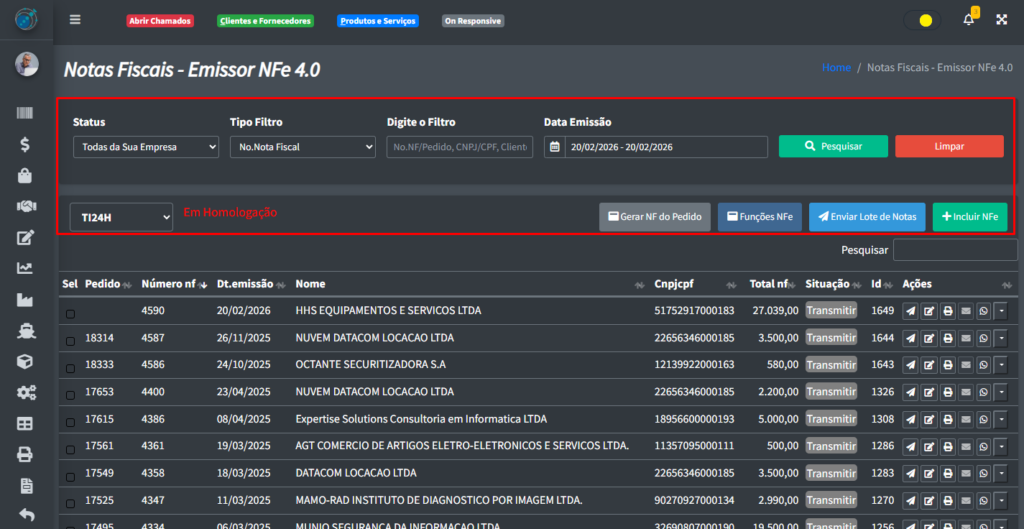Click the hamburger menu icon

click(75, 20)
